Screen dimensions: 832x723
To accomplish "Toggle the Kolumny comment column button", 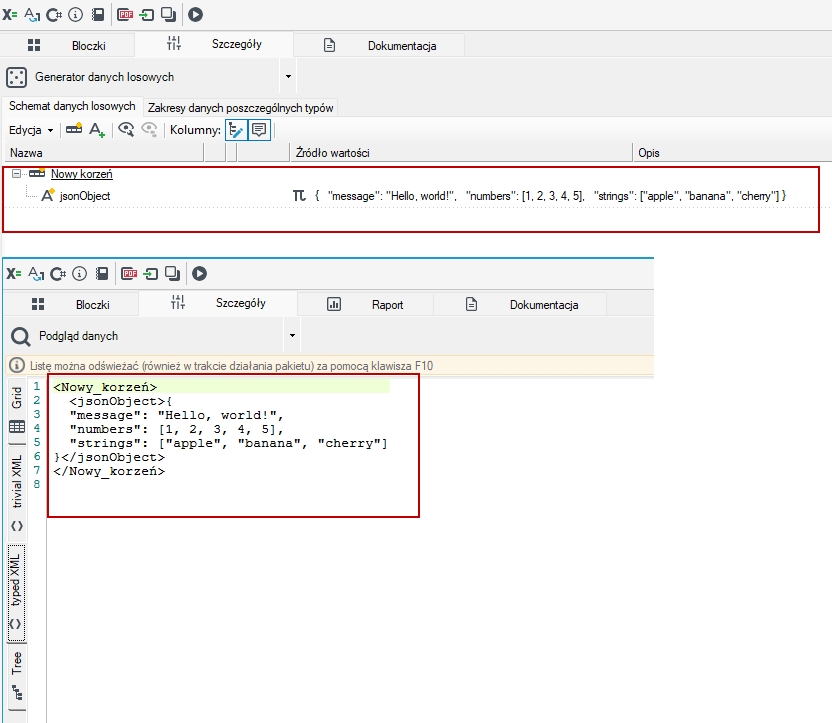I will 259,130.
